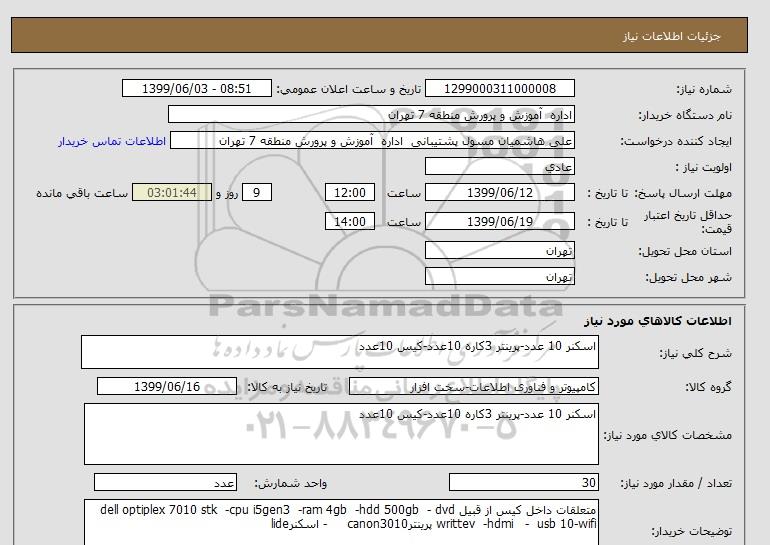This screenshot has height=545, width=770.
Task: Select the نام دستگاه خریدار label
Action: 685,115
